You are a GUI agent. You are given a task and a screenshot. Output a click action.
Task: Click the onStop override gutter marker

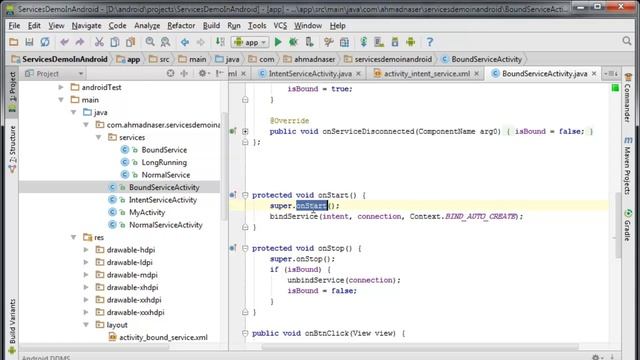tap(233, 248)
